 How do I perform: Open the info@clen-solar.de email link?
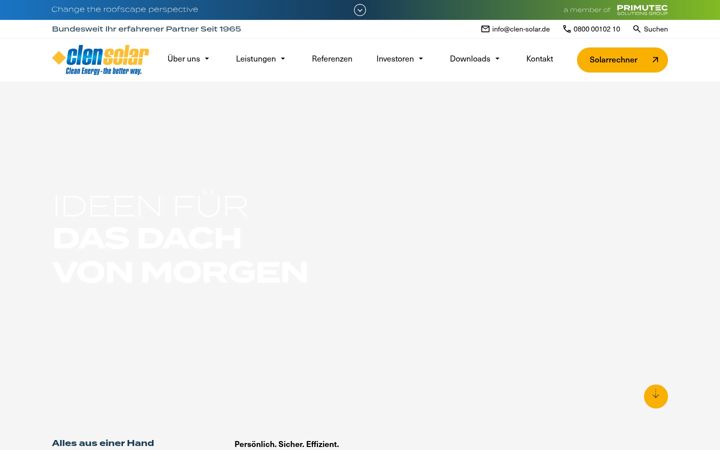521,29
